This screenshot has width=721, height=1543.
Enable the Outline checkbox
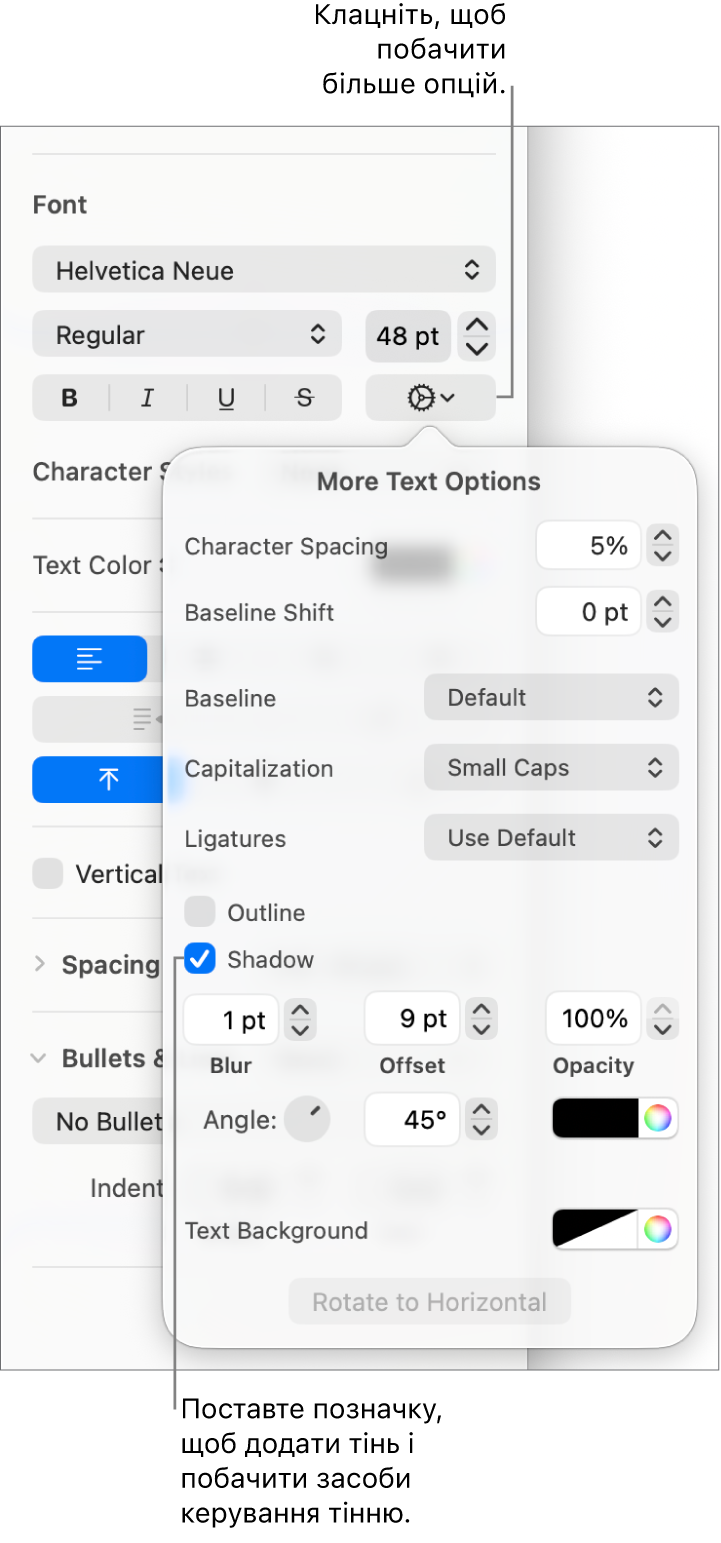tap(200, 912)
